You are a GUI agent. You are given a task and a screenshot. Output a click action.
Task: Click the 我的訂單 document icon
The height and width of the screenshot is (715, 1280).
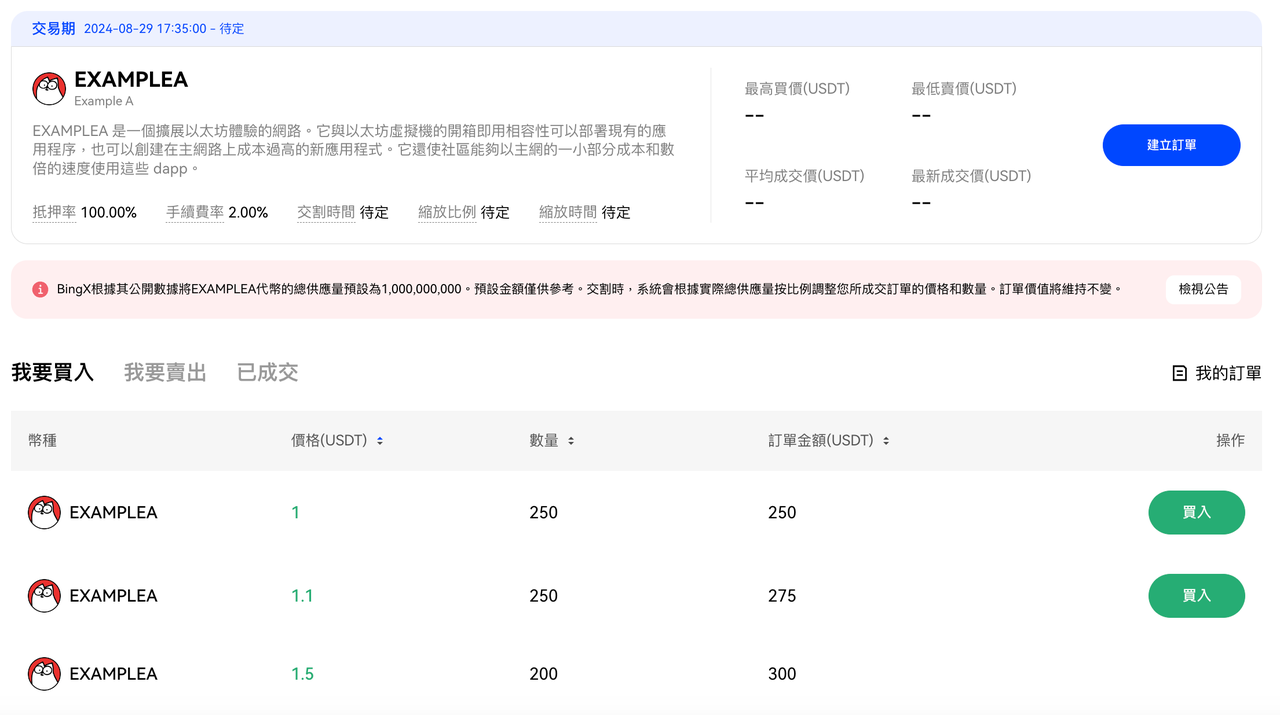point(1180,373)
